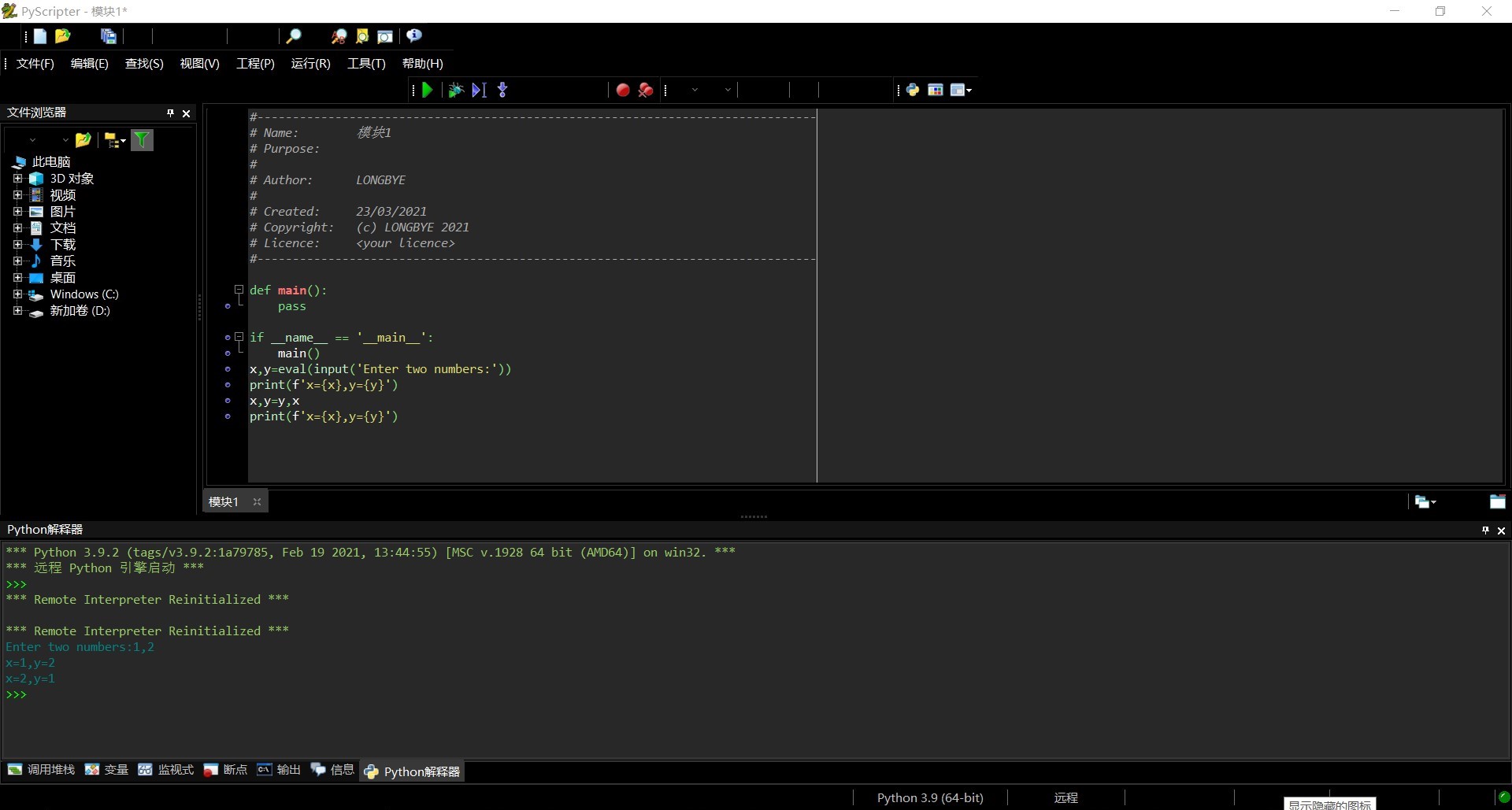
Task: Expand the 视频 folder
Action: tap(18, 195)
